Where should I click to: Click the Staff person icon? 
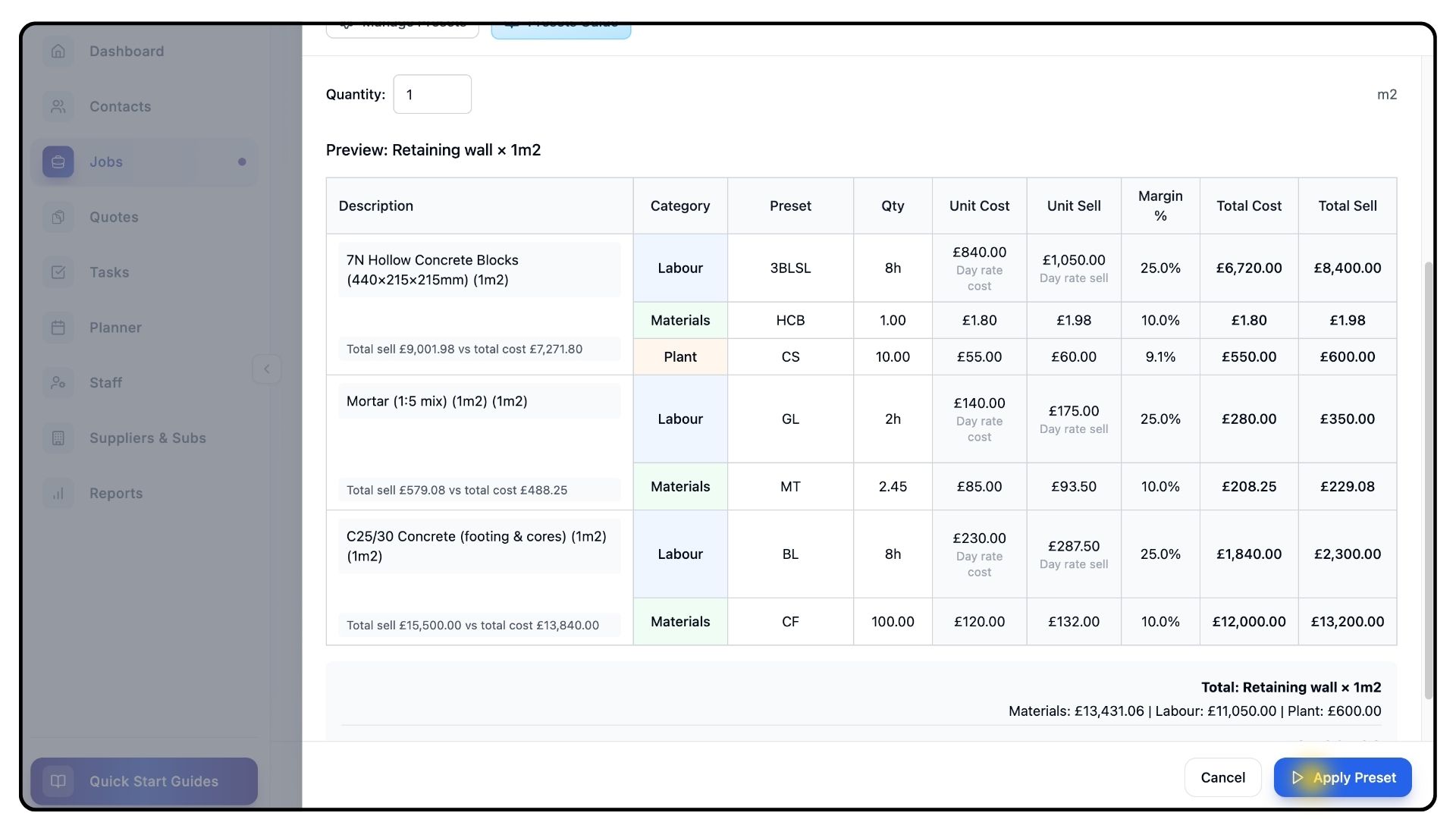coord(58,384)
